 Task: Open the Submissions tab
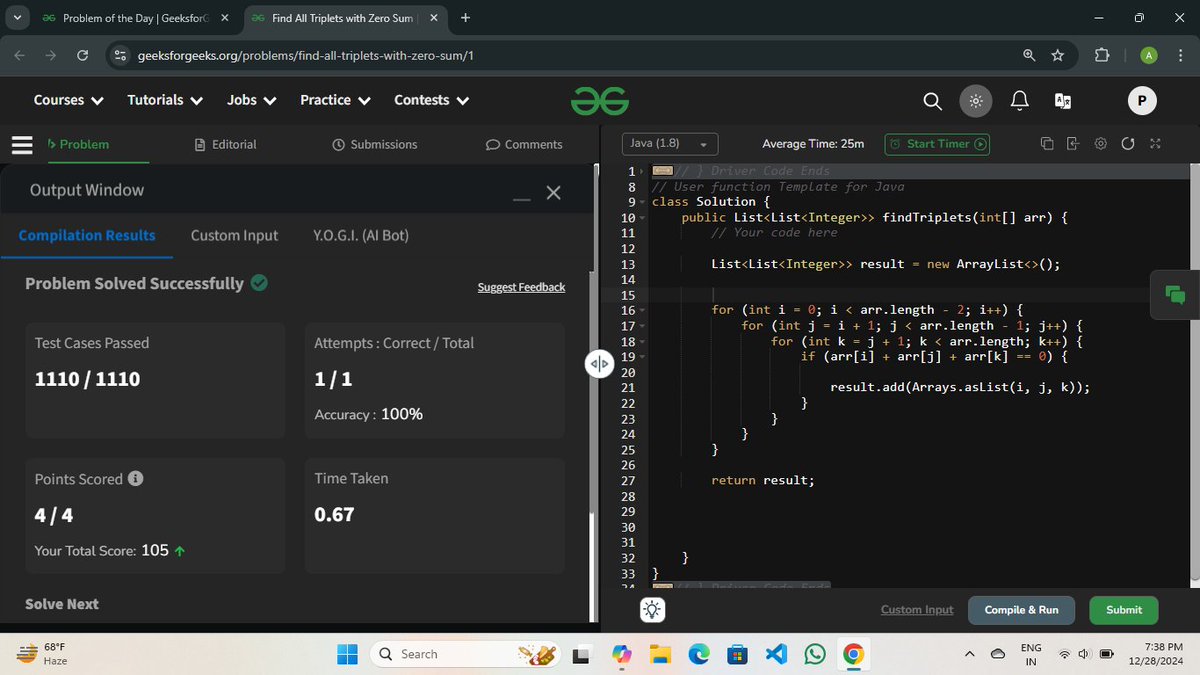pyautogui.click(x=375, y=144)
